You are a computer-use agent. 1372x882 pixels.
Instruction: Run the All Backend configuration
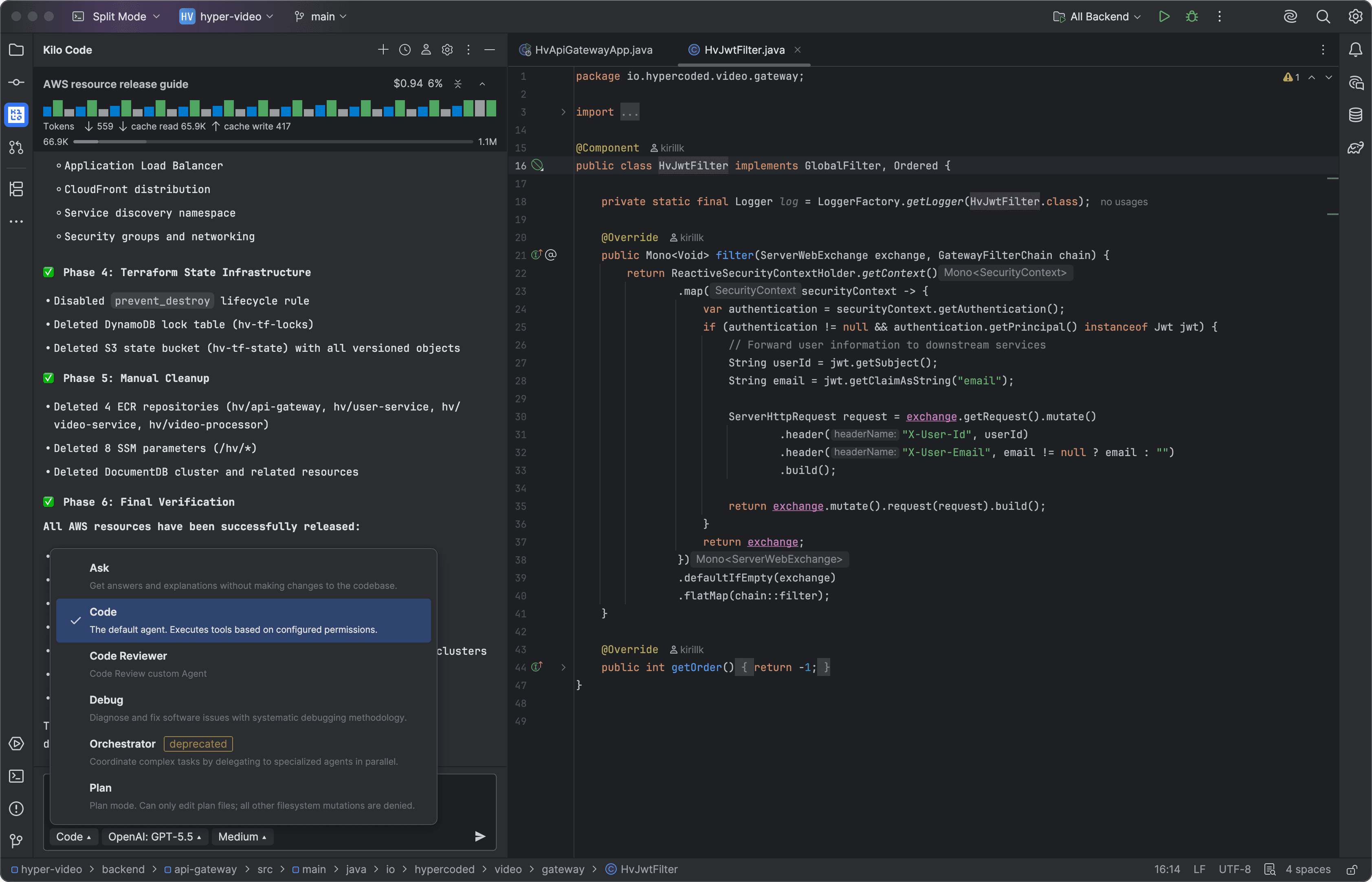(x=1163, y=17)
